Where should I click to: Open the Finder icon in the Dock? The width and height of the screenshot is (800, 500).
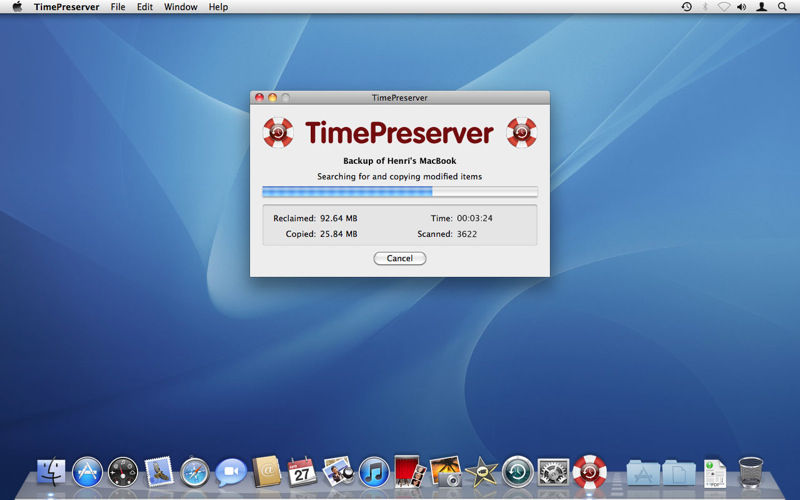51,471
